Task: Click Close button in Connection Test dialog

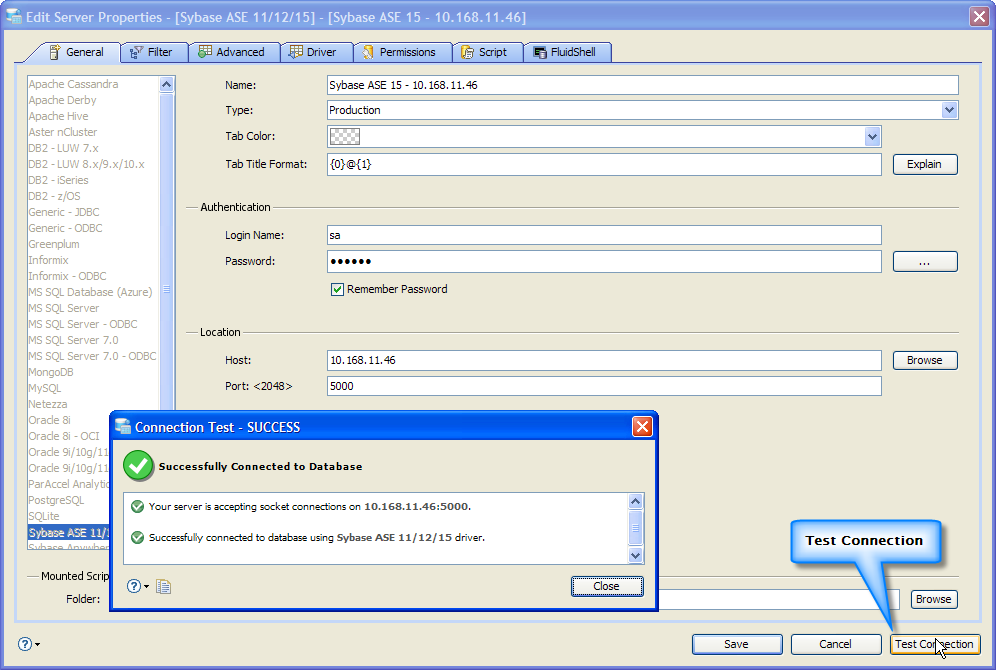Action: tap(607, 586)
